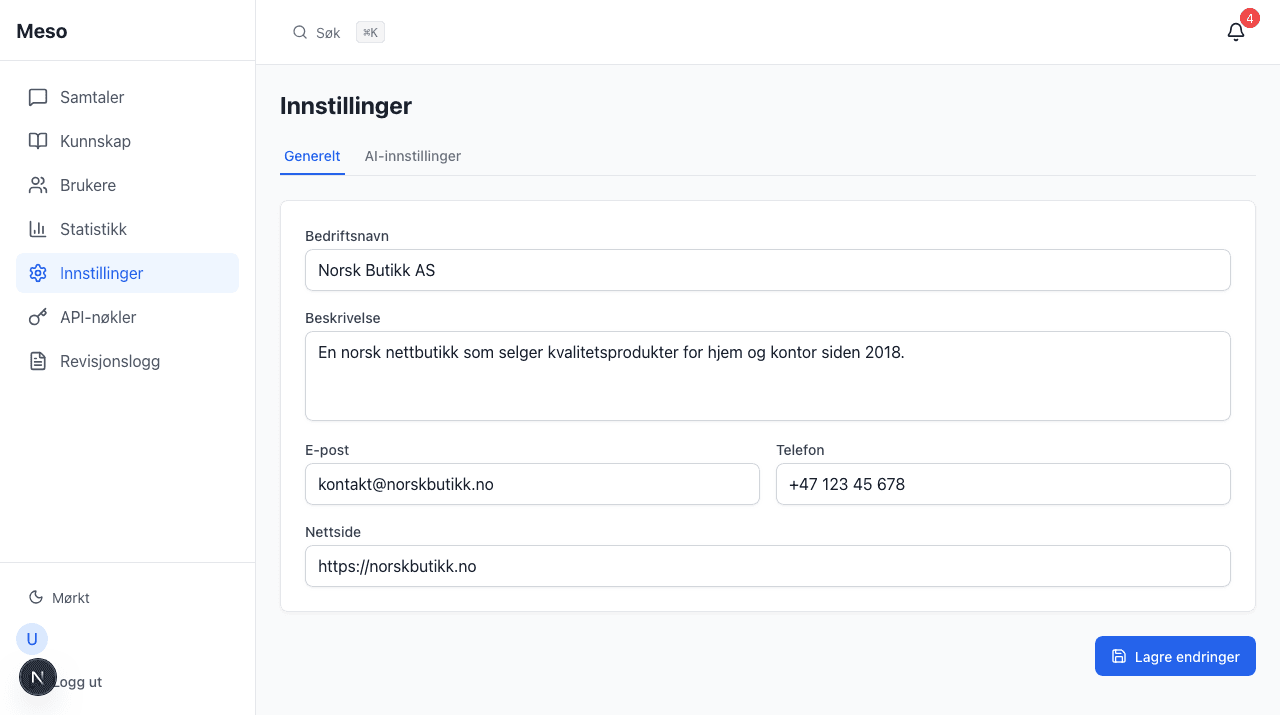Screen dimensions: 1280x715
Task: Click the Innstillinger gear icon
Action: (38, 272)
